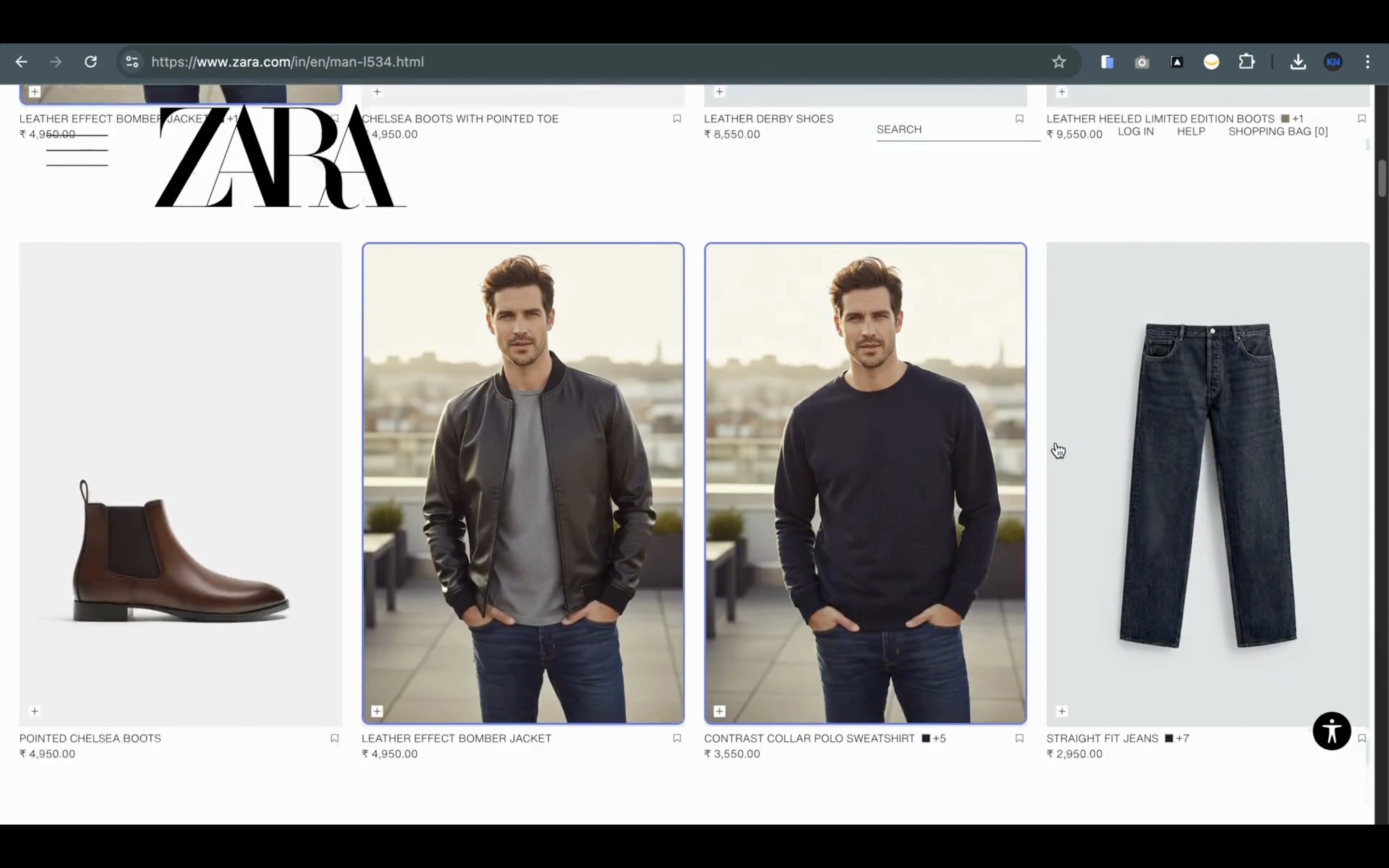1389x868 pixels.
Task: Click the site information icon near the URL
Action: pyautogui.click(x=131, y=62)
